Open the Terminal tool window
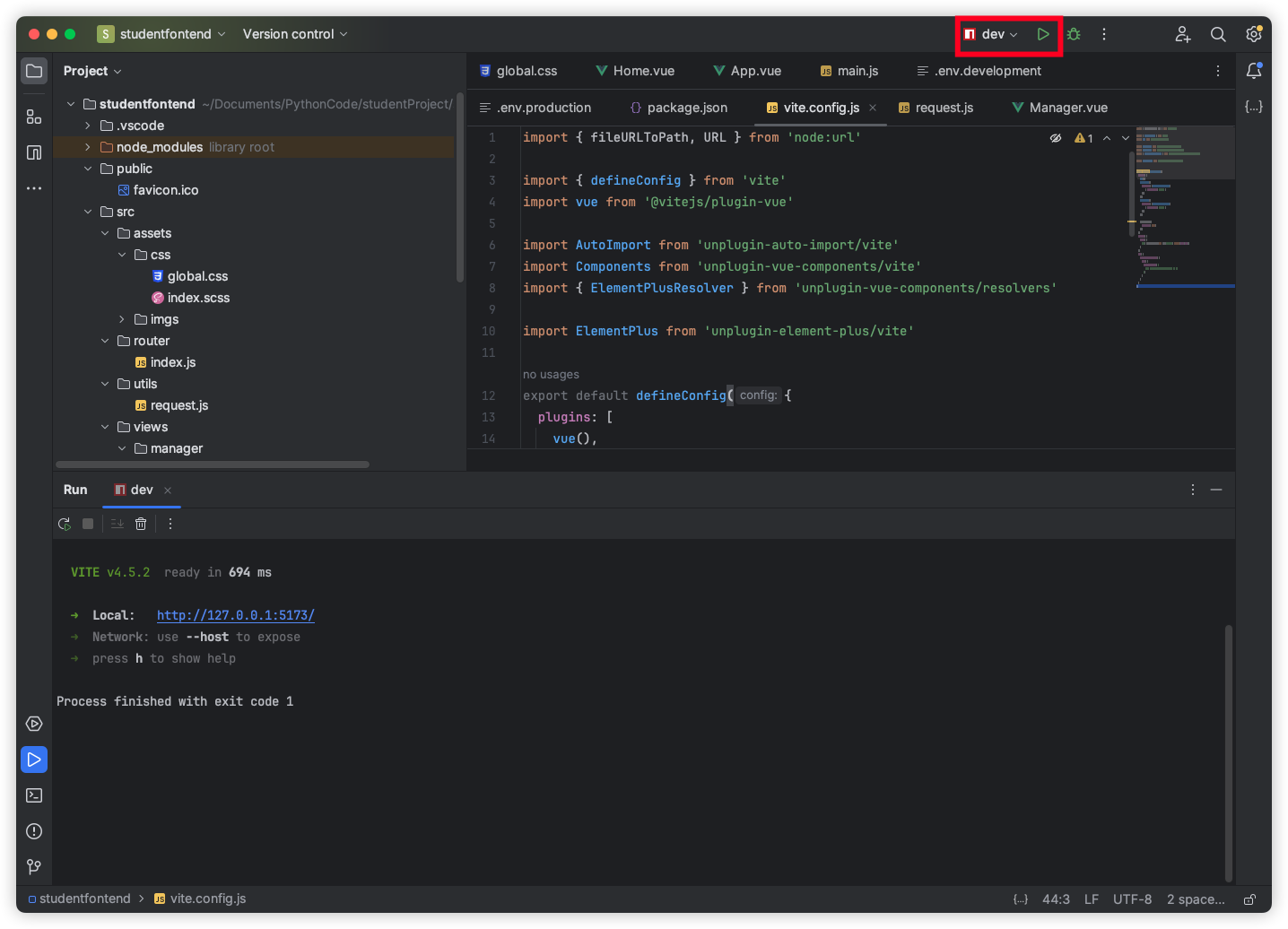 [x=34, y=795]
